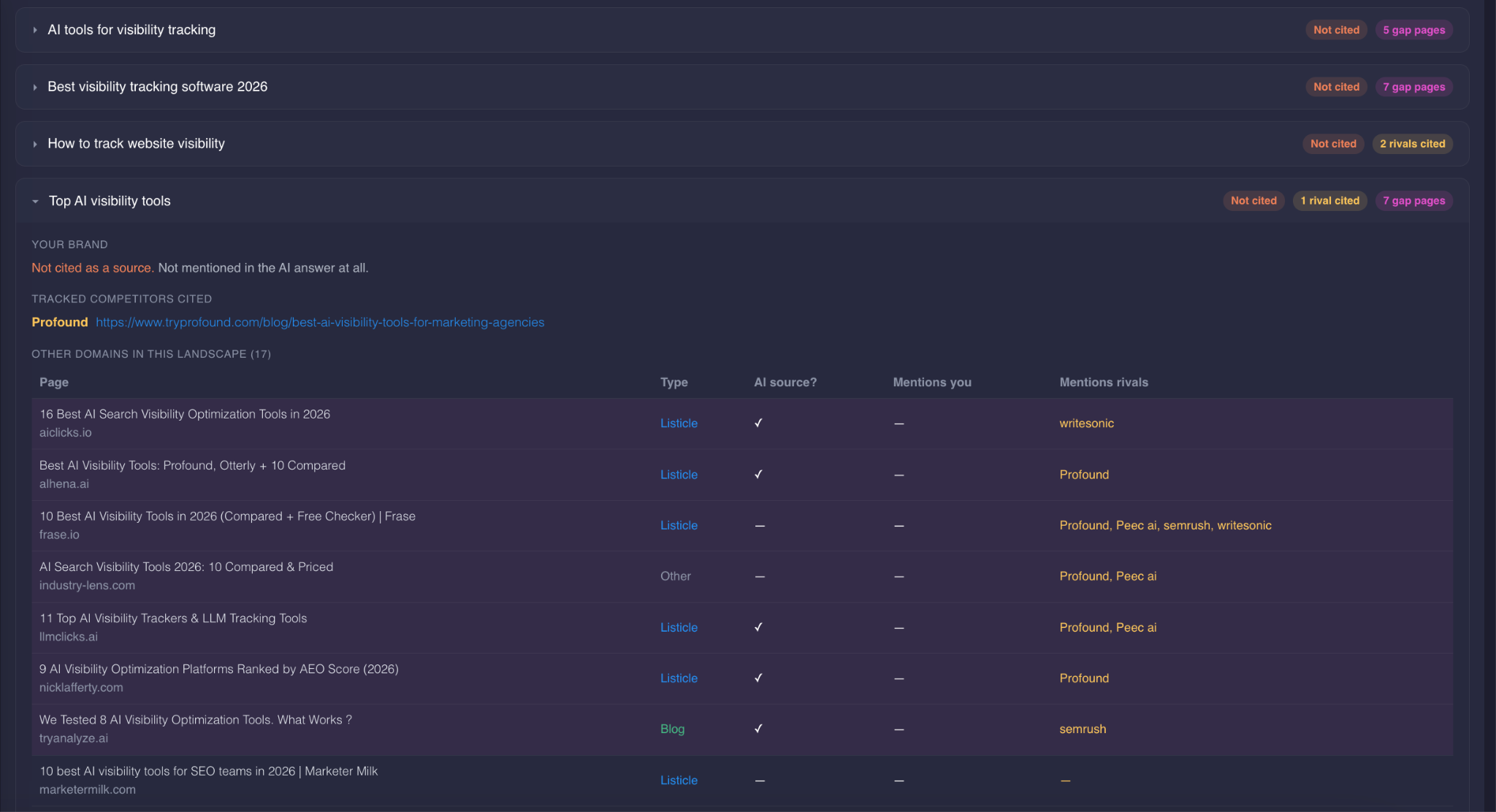Screen dimensions: 1496x812
Task: Click the Mentions you column header
Action: click(932, 382)
